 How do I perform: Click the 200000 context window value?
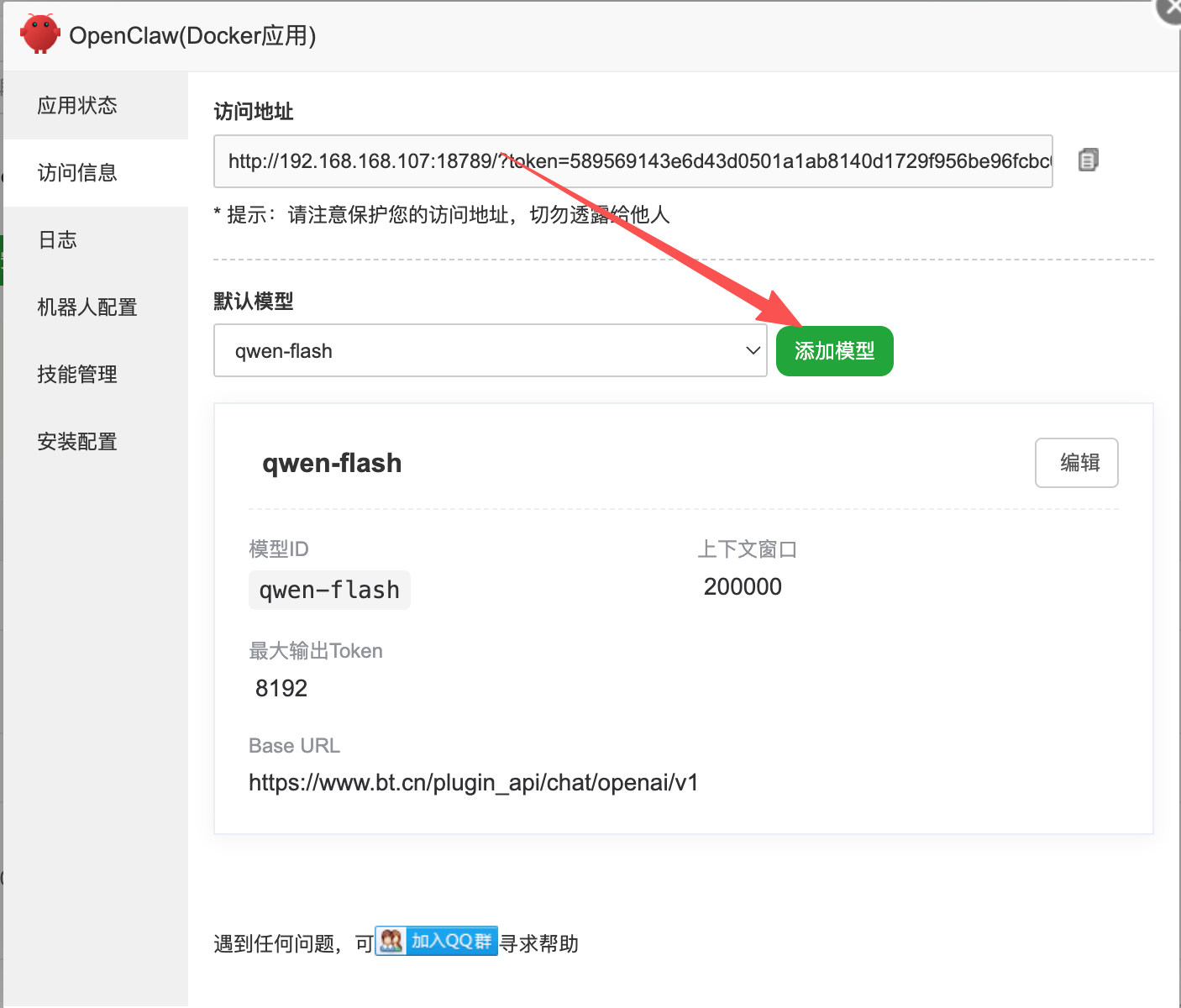click(x=743, y=587)
